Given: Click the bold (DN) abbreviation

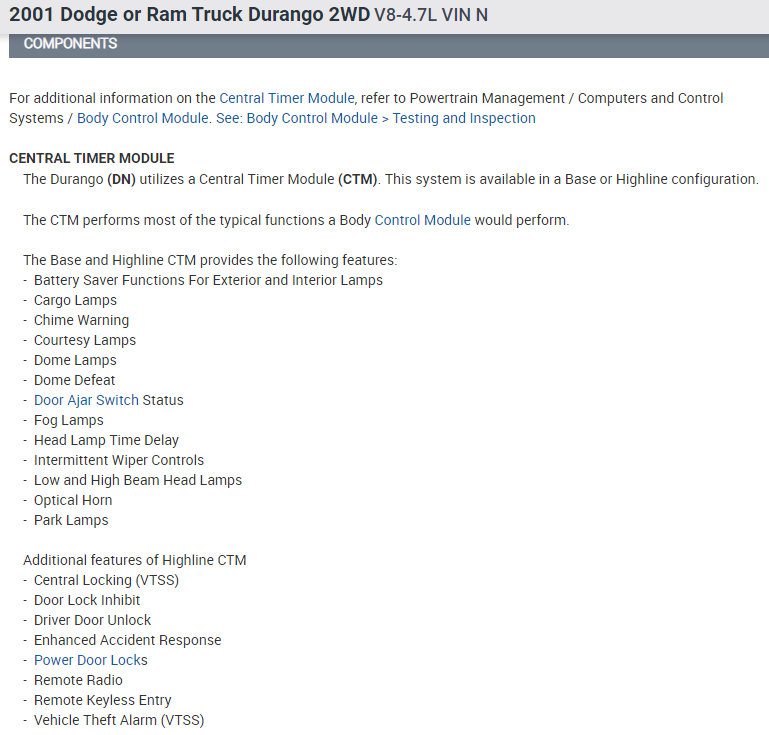Looking at the screenshot, I should (121, 179).
